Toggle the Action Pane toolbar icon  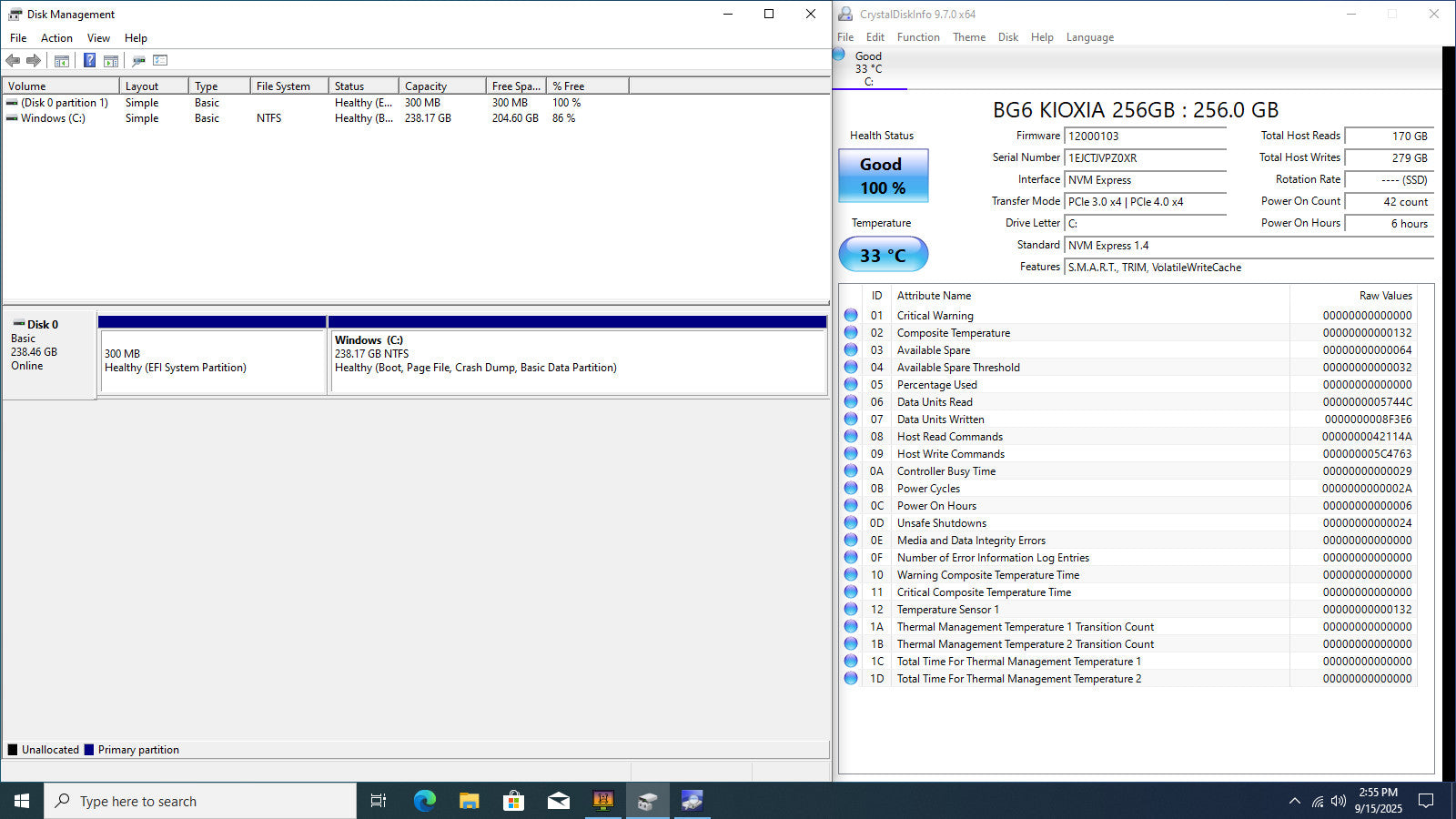111,61
